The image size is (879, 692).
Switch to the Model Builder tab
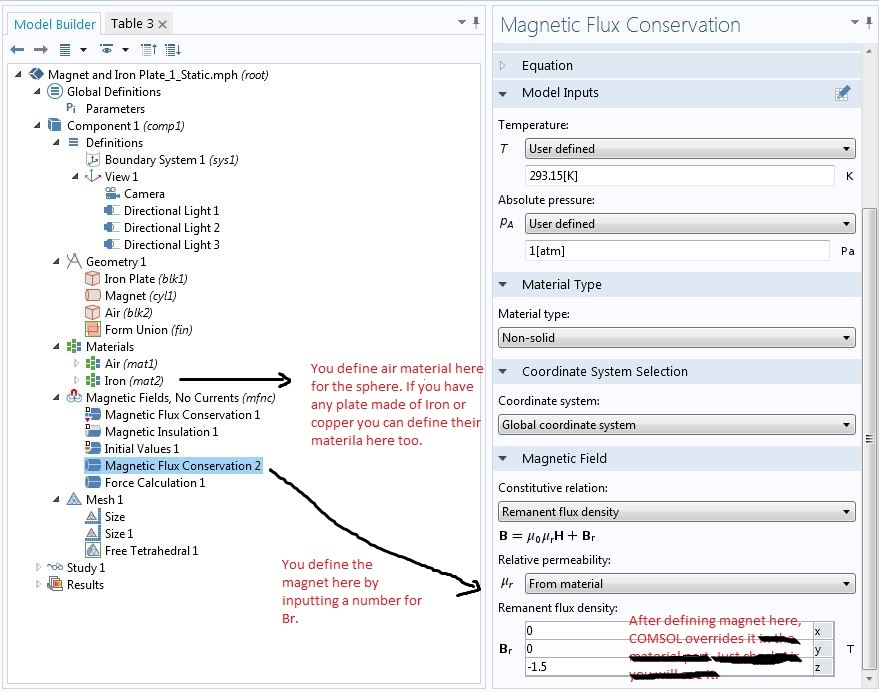pyautogui.click(x=55, y=23)
